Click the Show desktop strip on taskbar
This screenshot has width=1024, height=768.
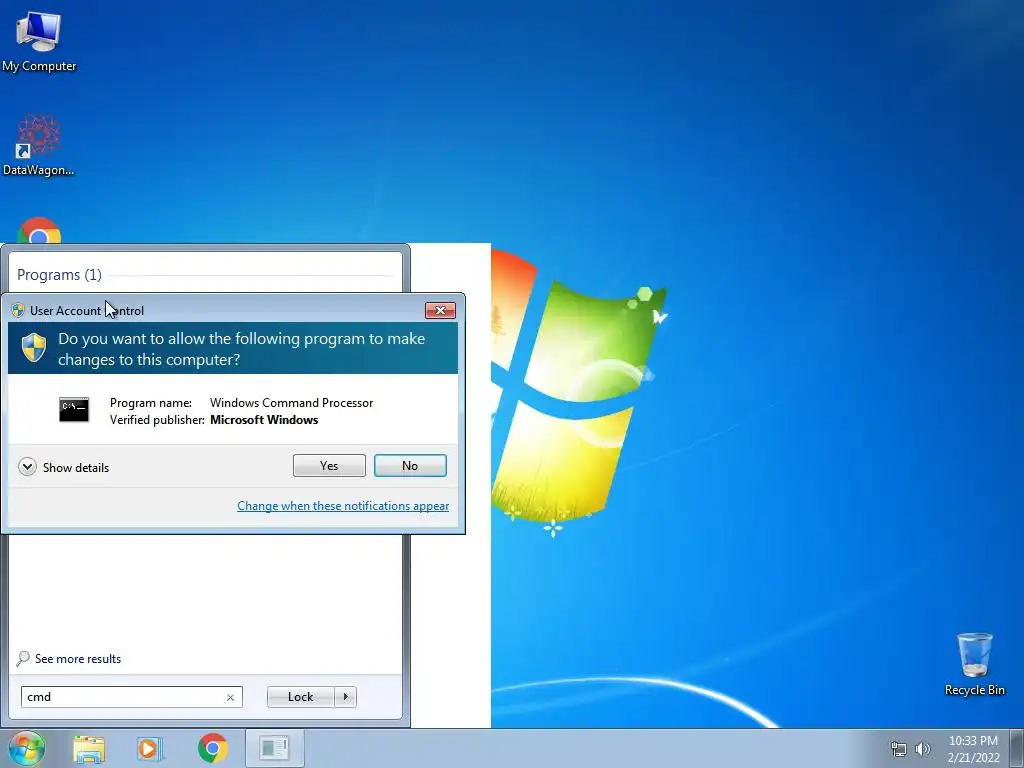coord(1017,748)
